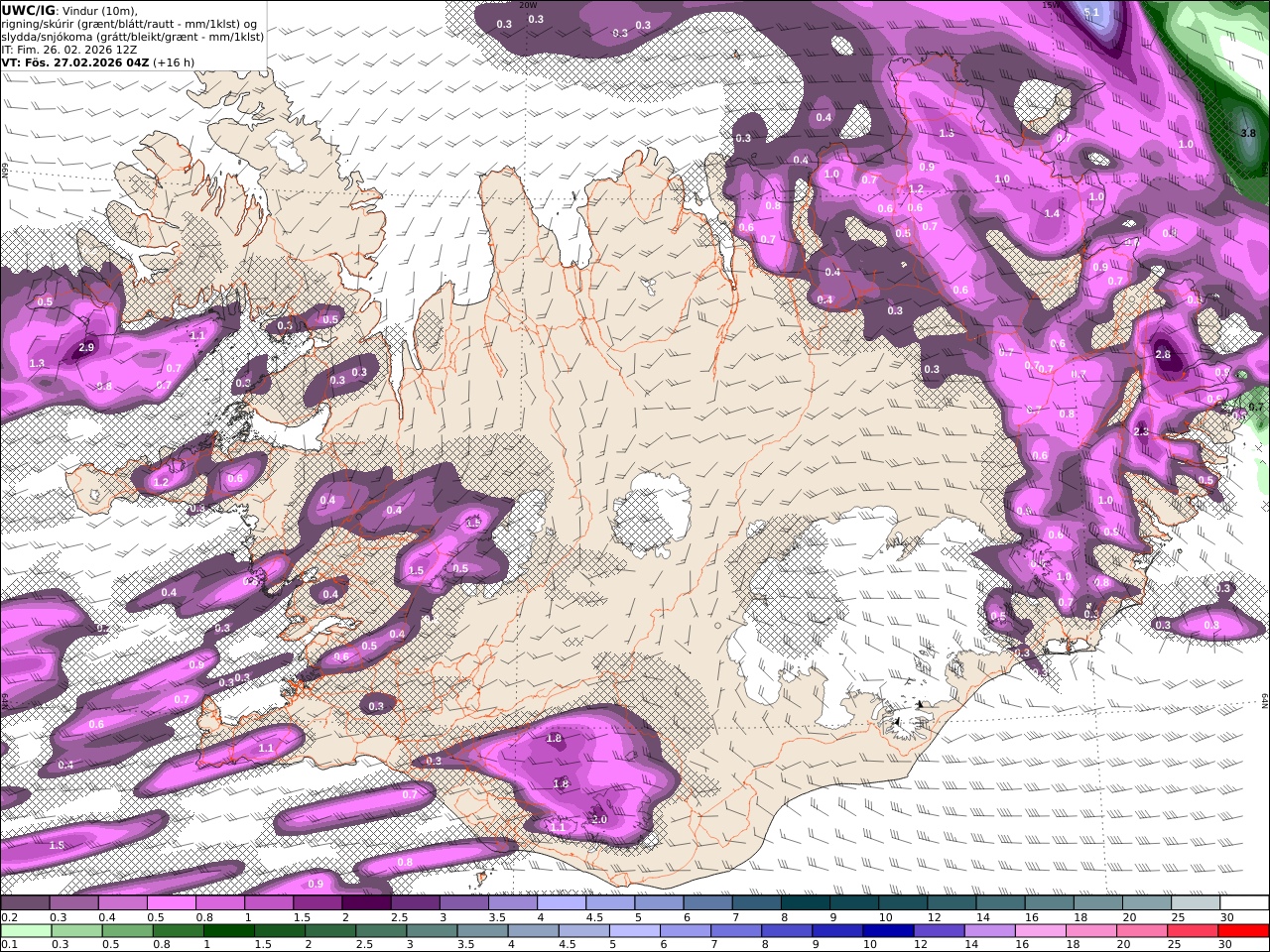
Task: Click the UWC/IG bold title text
Action: click(28, 10)
